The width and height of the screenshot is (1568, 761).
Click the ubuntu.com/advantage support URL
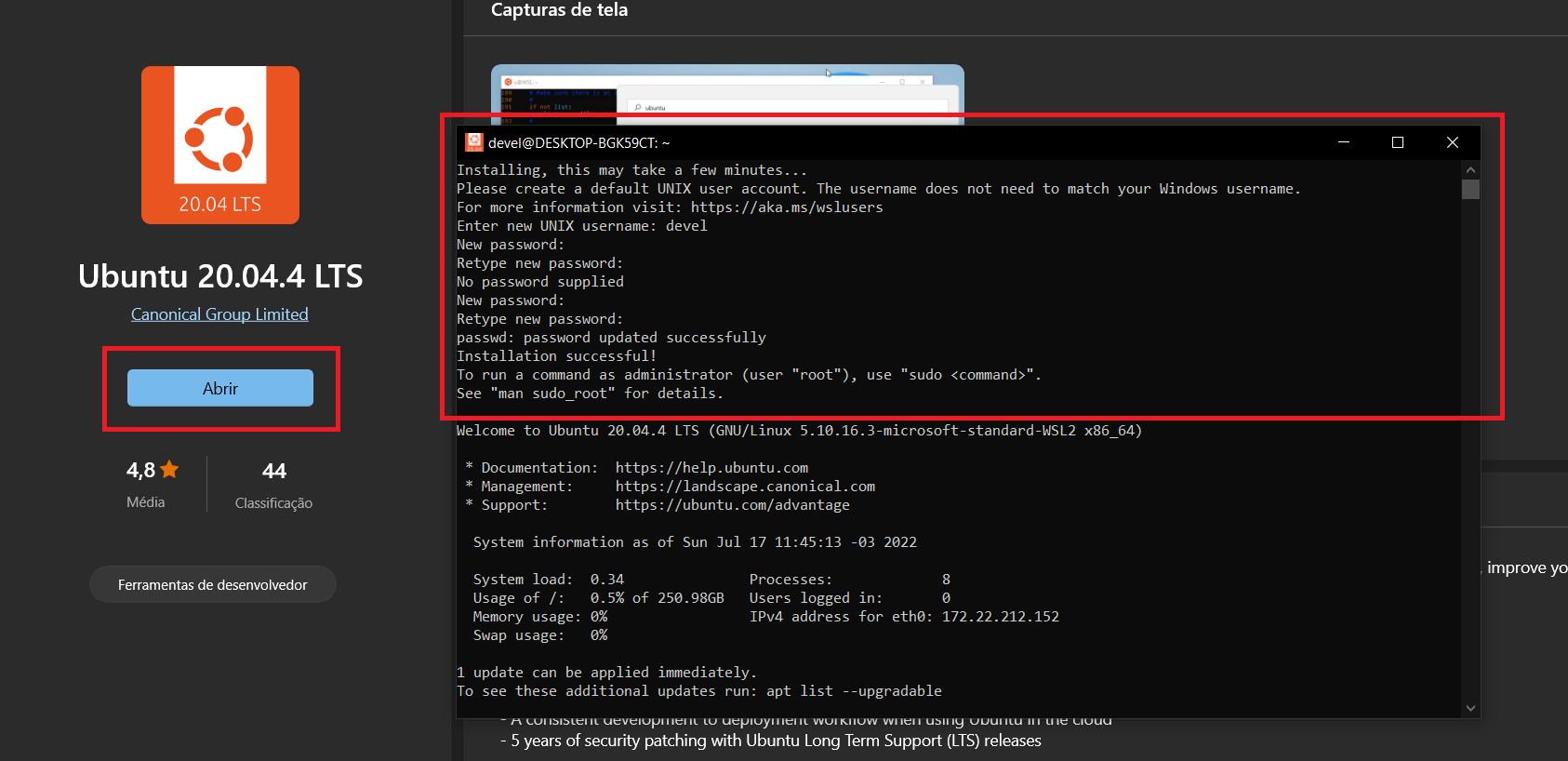click(x=732, y=505)
